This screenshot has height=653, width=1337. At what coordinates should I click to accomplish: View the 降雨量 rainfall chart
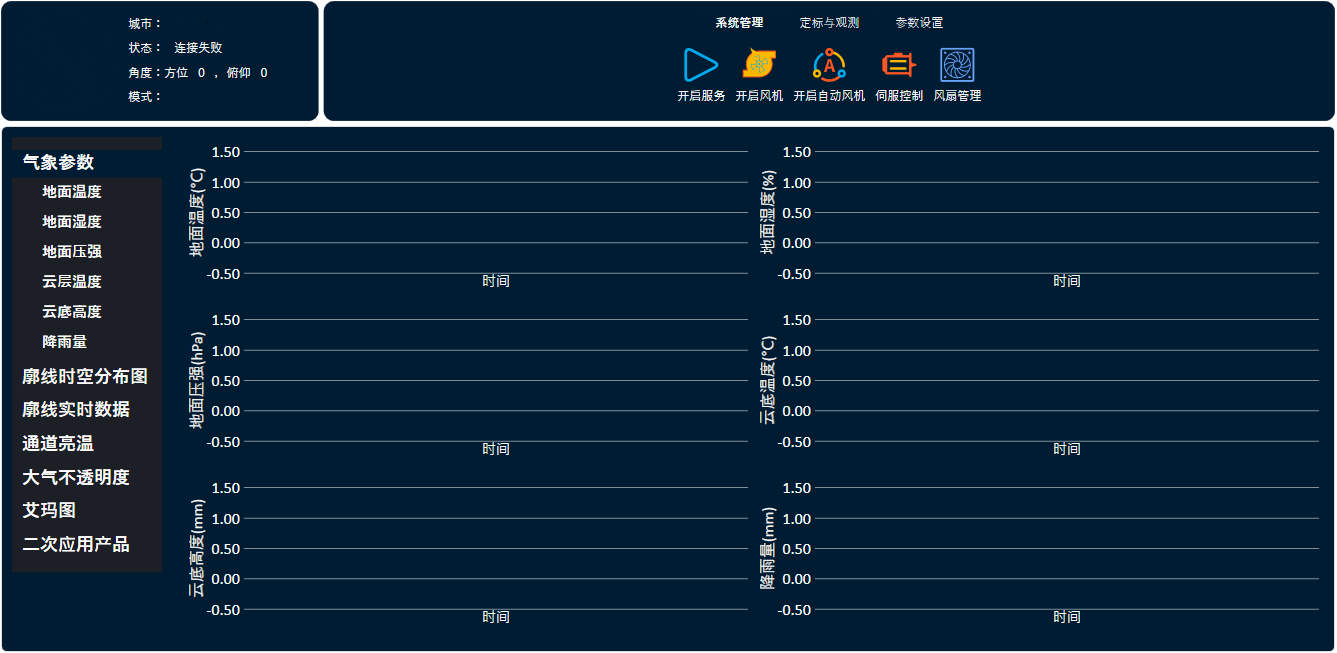pyautogui.click(x=64, y=341)
